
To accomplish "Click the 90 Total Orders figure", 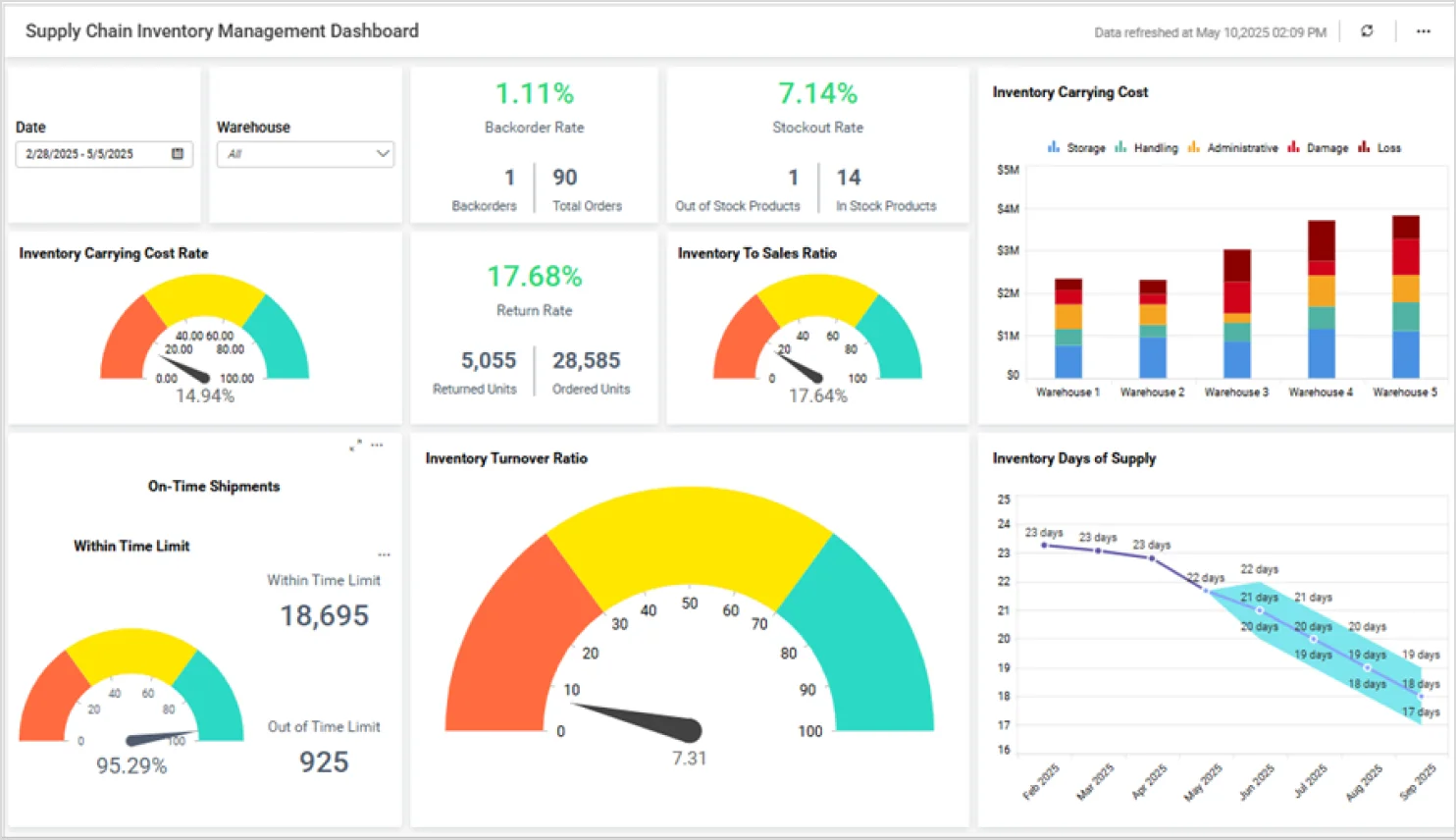I will (x=565, y=178).
